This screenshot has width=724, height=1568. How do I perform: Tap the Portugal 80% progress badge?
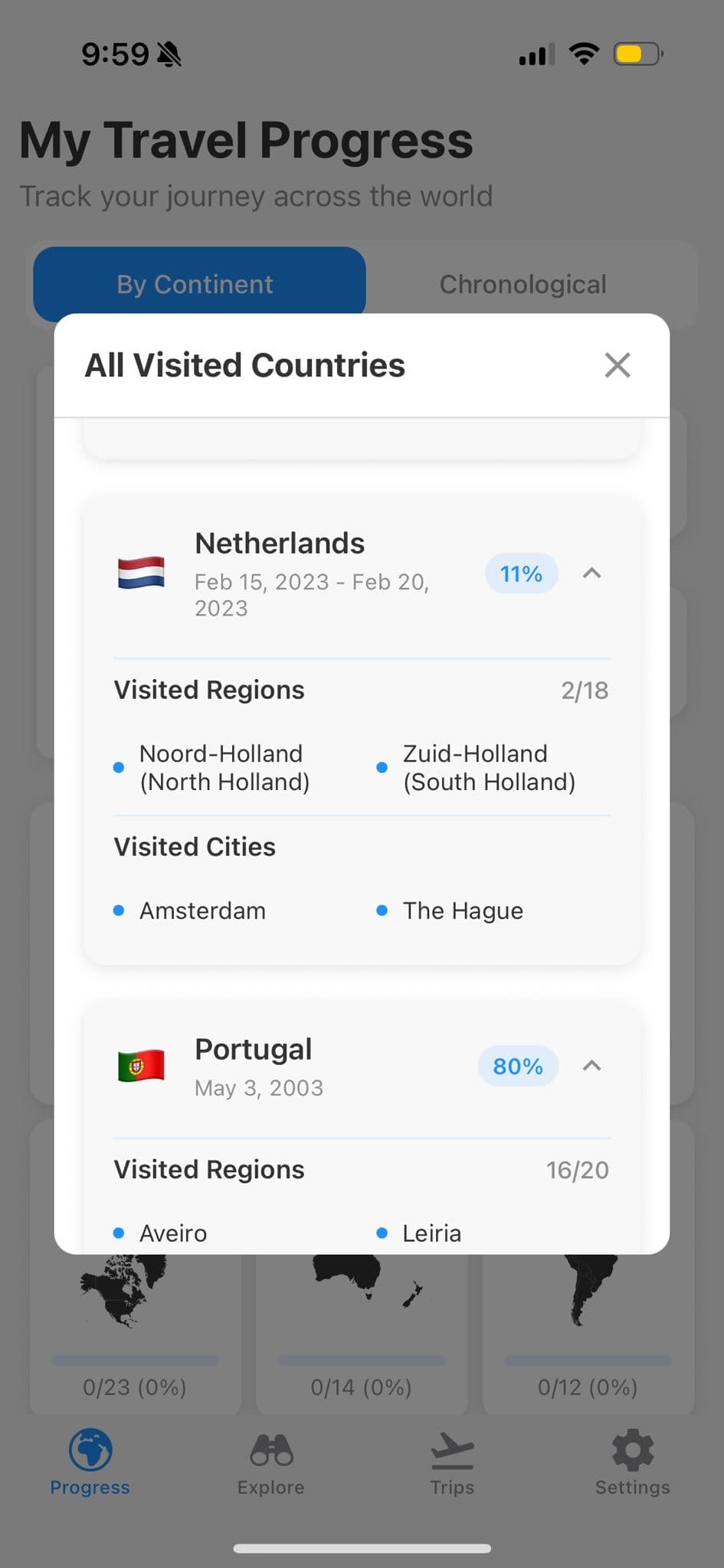pyautogui.click(x=518, y=1066)
